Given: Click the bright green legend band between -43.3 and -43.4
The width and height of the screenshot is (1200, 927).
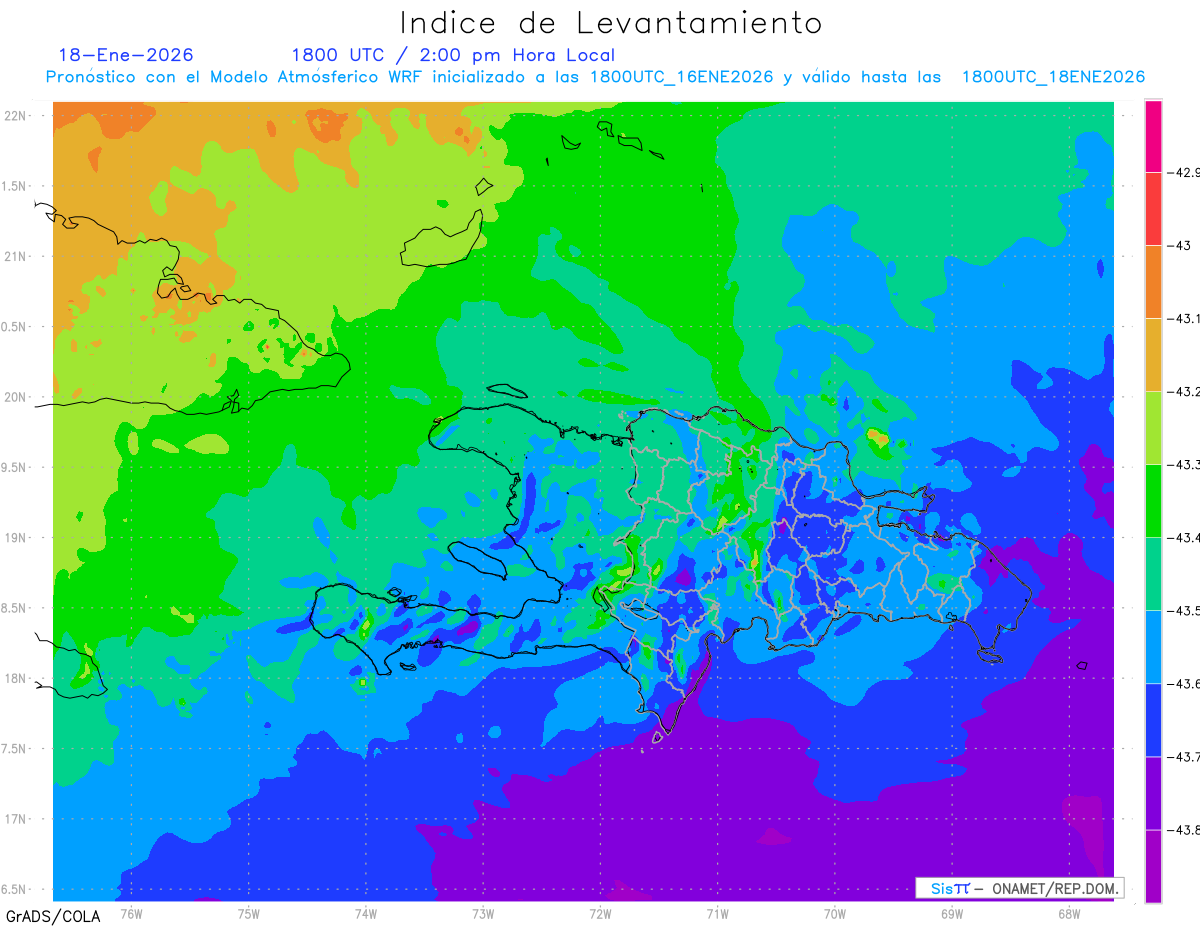Looking at the screenshot, I should click(1153, 501).
